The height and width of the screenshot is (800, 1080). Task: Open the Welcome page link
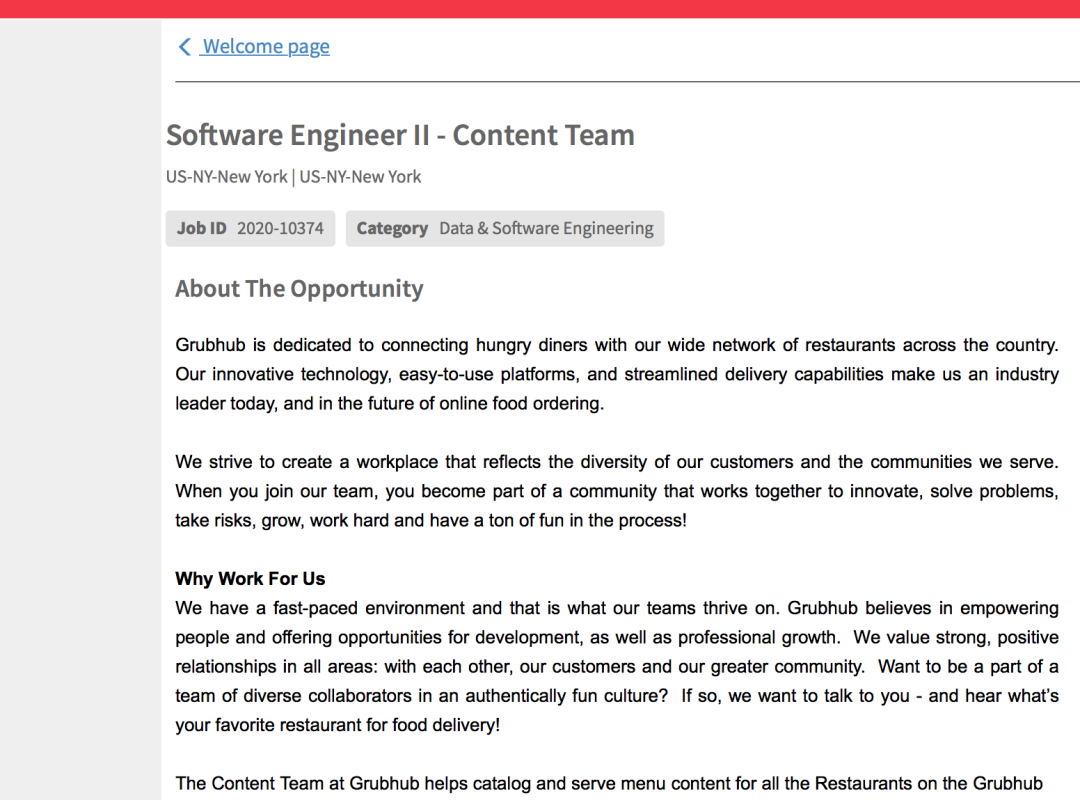click(x=266, y=47)
